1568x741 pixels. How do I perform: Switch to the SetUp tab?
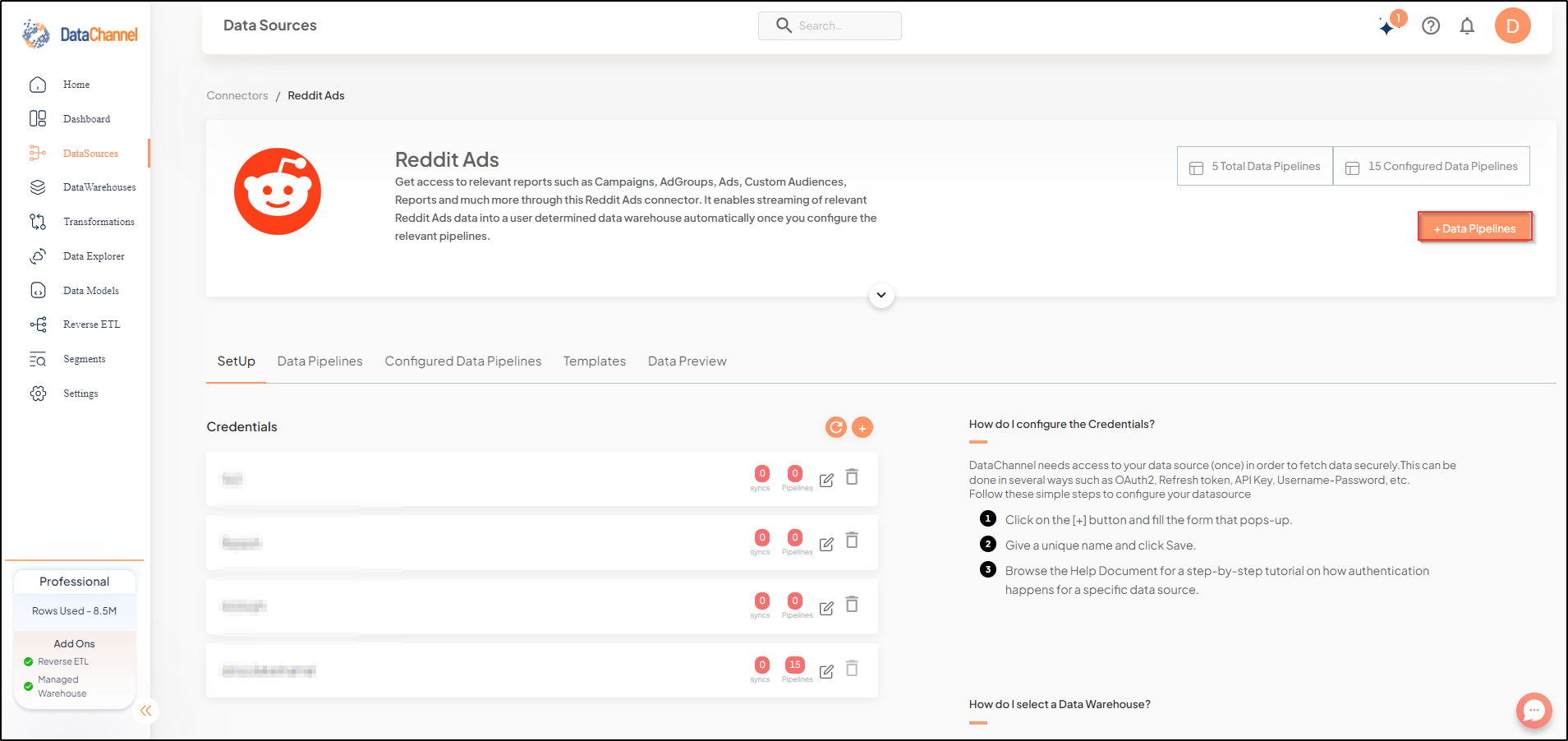(x=237, y=361)
